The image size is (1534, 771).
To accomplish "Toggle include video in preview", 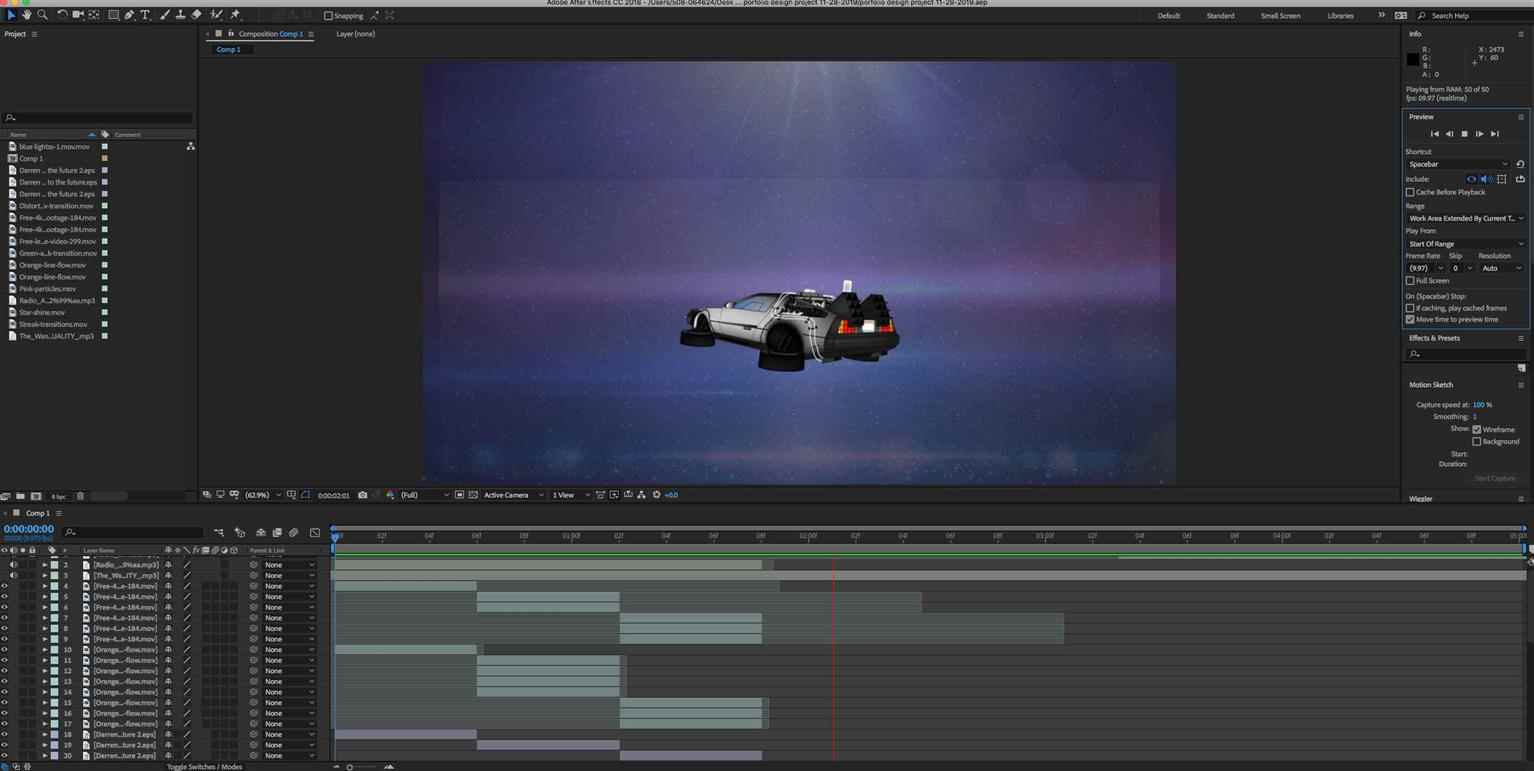I will pyautogui.click(x=1471, y=179).
